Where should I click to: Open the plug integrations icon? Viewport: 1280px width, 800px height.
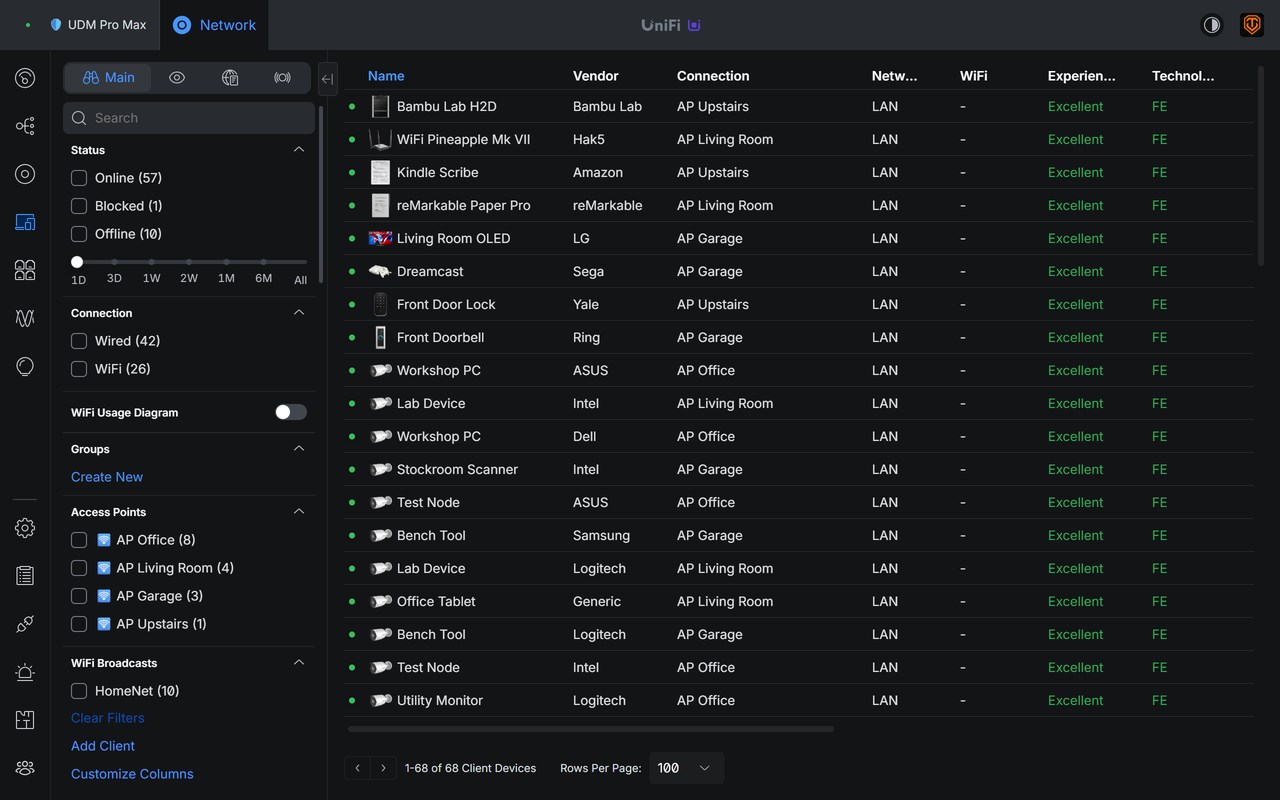(25, 624)
